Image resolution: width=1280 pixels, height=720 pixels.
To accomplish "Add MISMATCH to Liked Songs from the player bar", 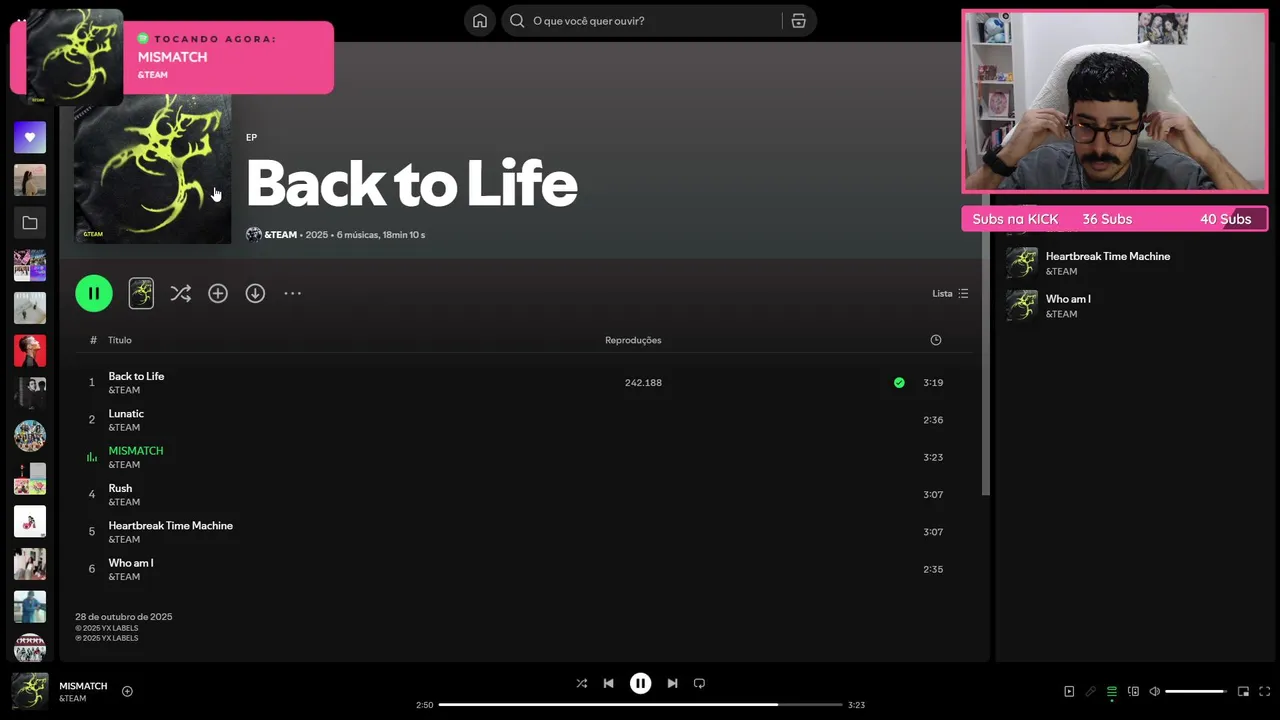I will point(127,691).
